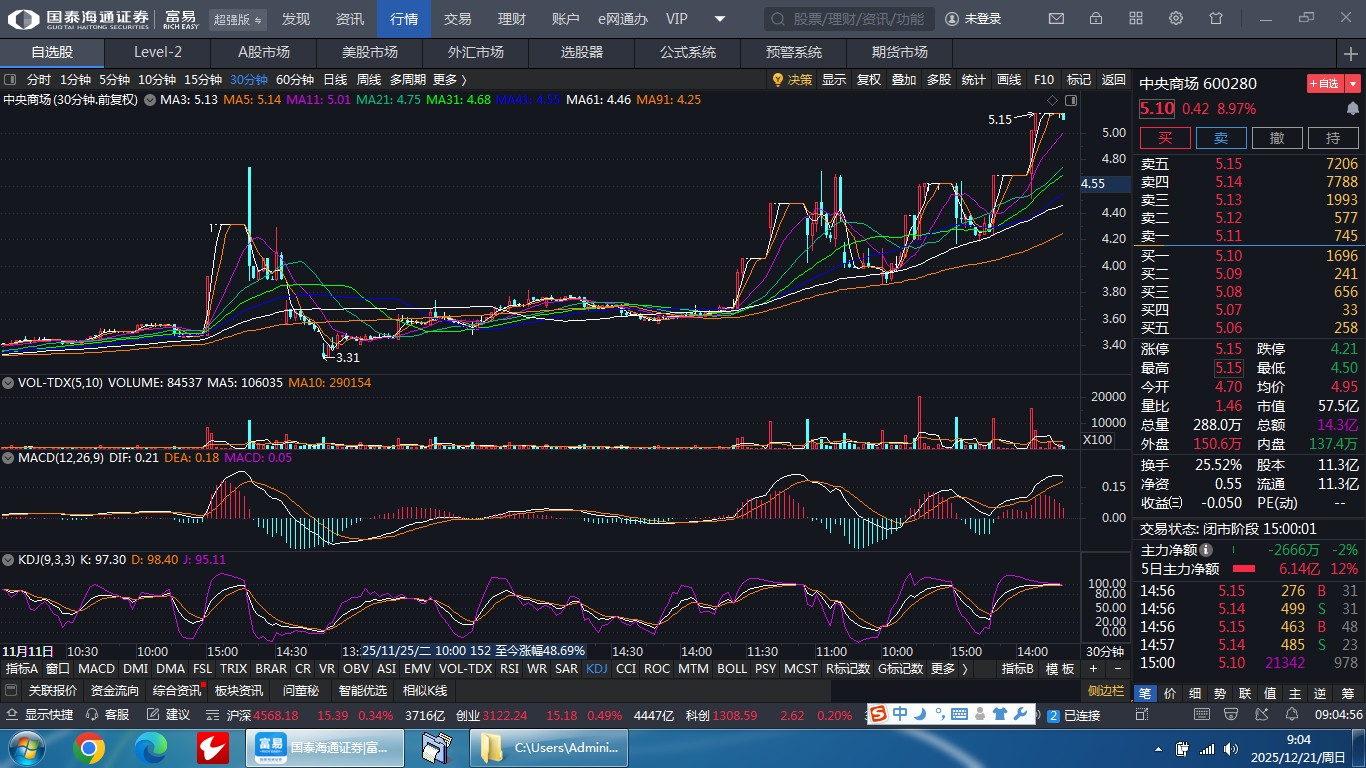Screen dimensions: 1366x768
Task: Switch to the 日线 daily chart period
Action: 335,80
